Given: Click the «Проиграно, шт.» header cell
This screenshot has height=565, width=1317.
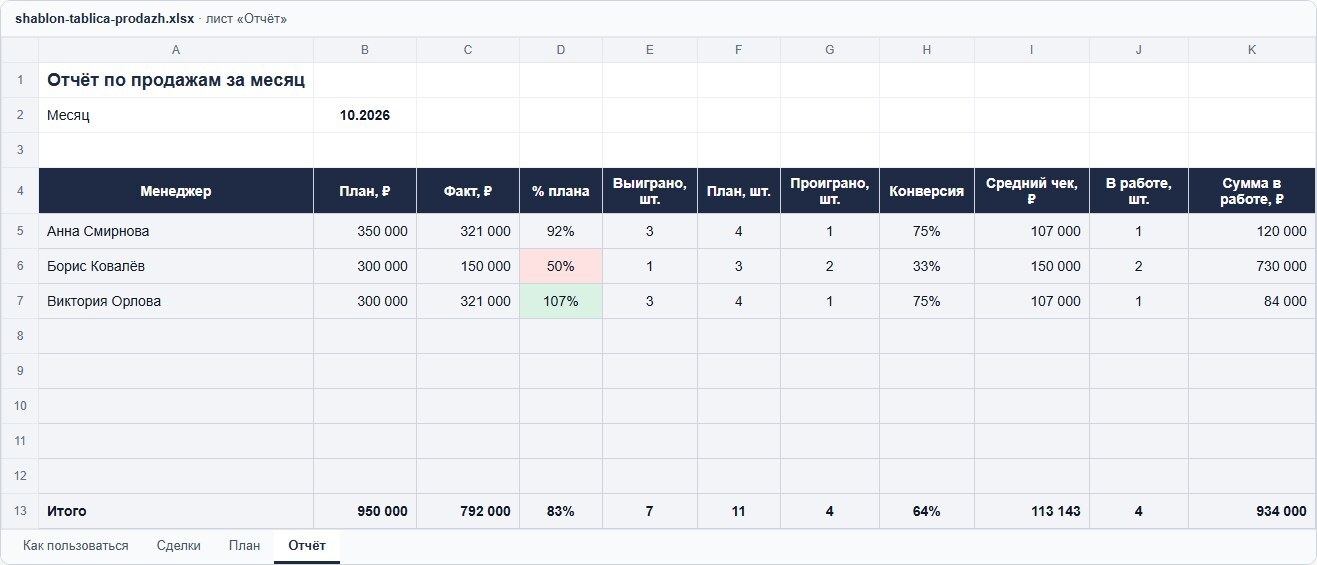Looking at the screenshot, I should (x=830, y=191).
